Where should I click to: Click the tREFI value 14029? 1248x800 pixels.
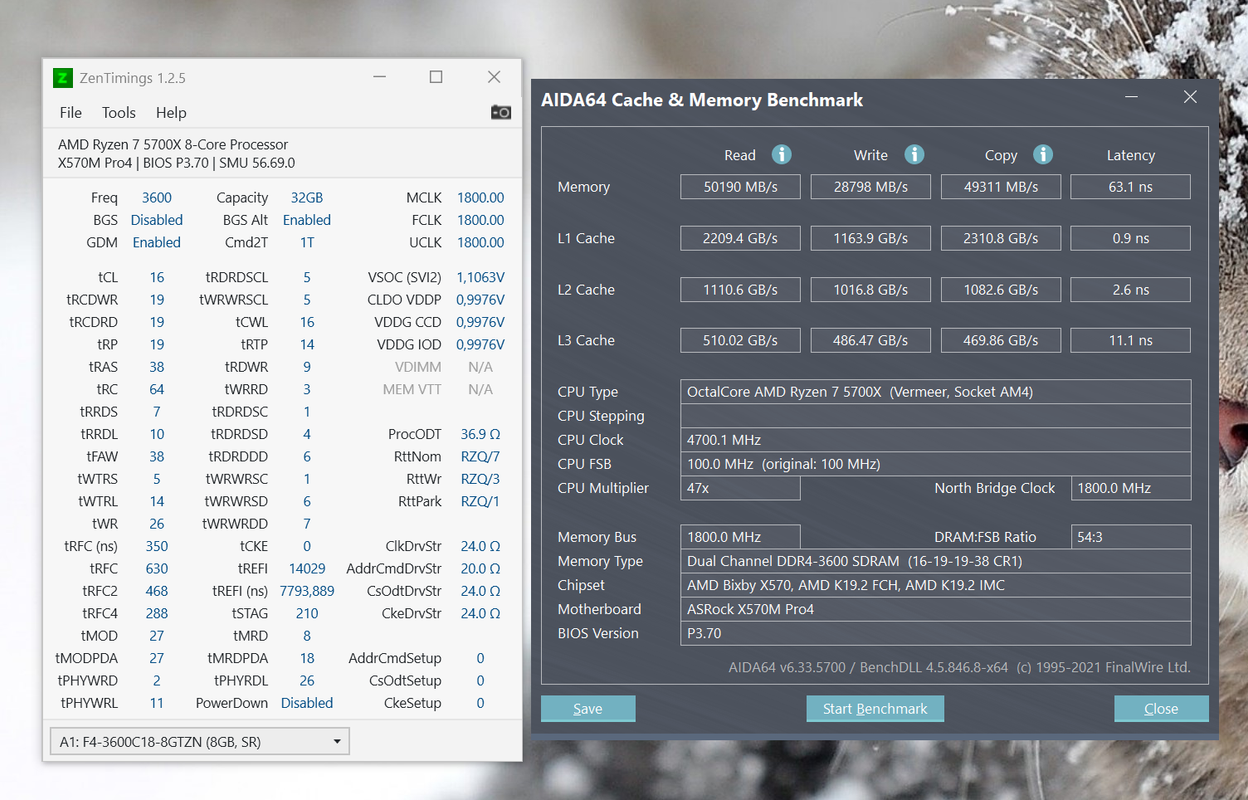[307, 568]
